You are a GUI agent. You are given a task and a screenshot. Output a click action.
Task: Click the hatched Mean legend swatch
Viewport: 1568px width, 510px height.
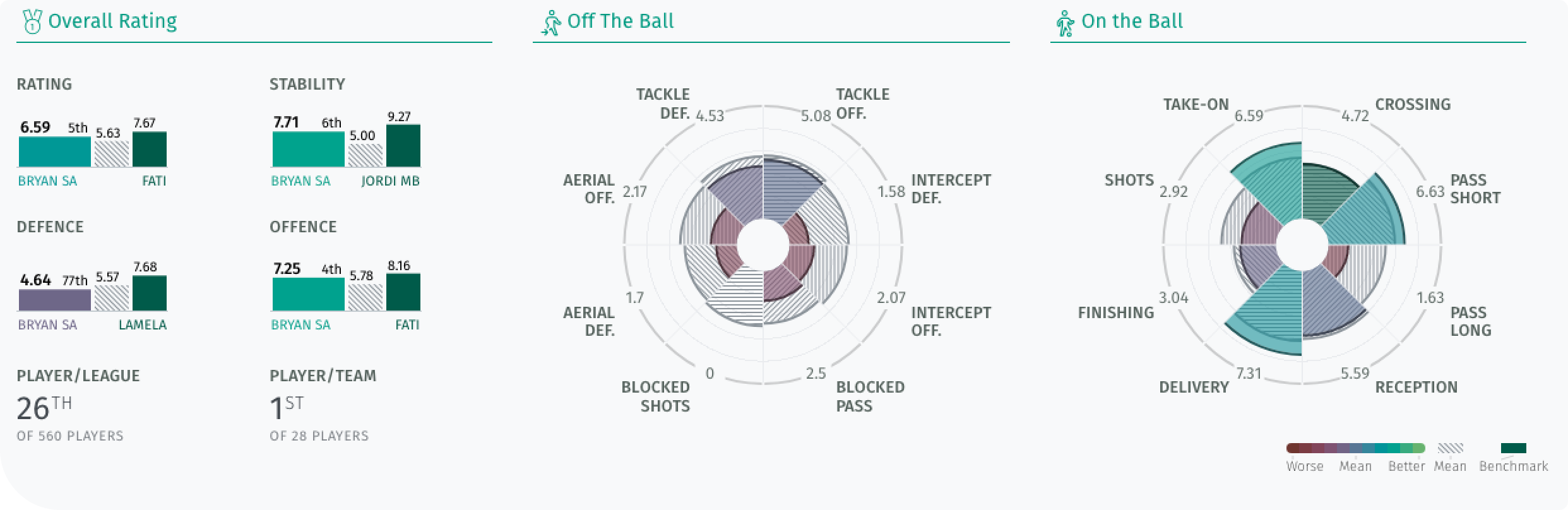coord(1450,448)
